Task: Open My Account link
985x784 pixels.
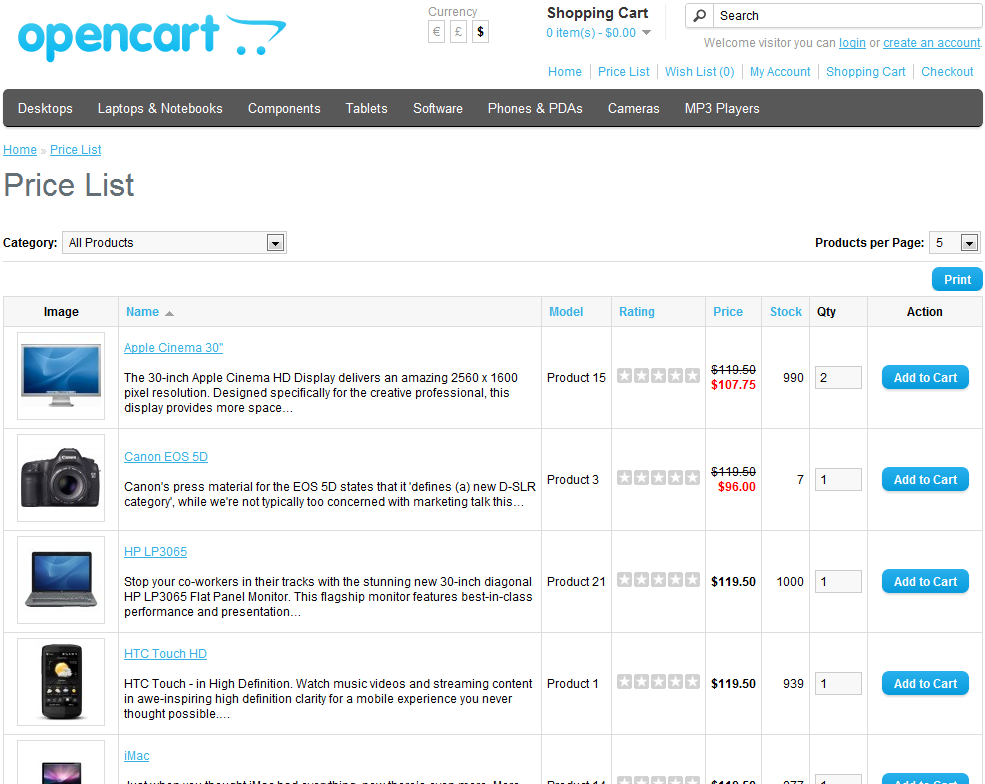Action: (x=780, y=72)
